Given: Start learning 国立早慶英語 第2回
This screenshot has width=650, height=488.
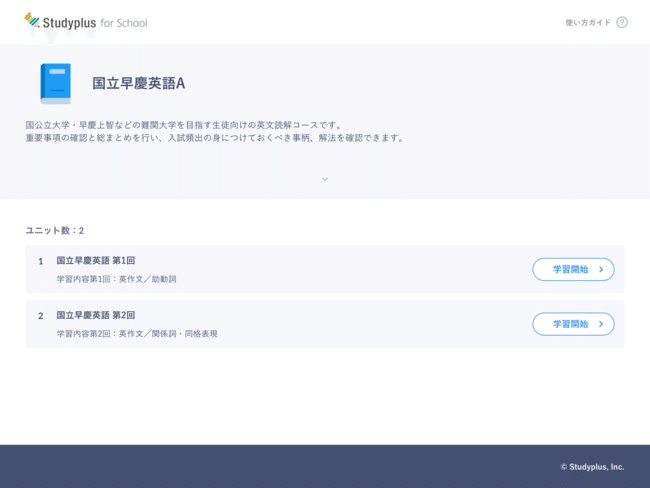Looking at the screenshot, I should pyautogui.click(x=573, y=324).
